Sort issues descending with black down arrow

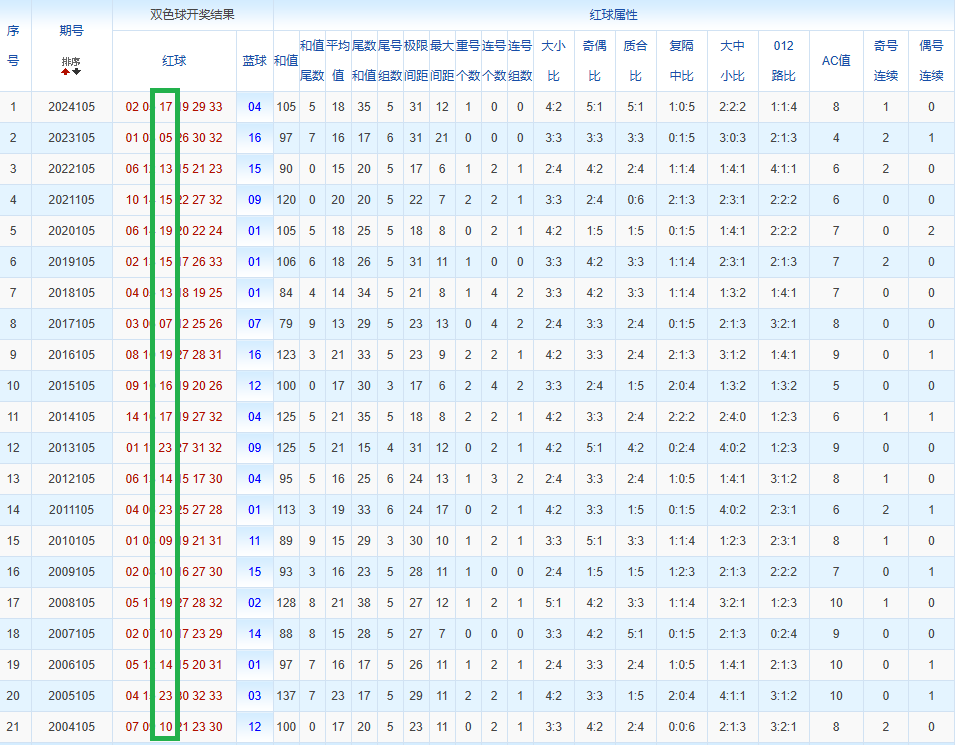click(77, 72)
